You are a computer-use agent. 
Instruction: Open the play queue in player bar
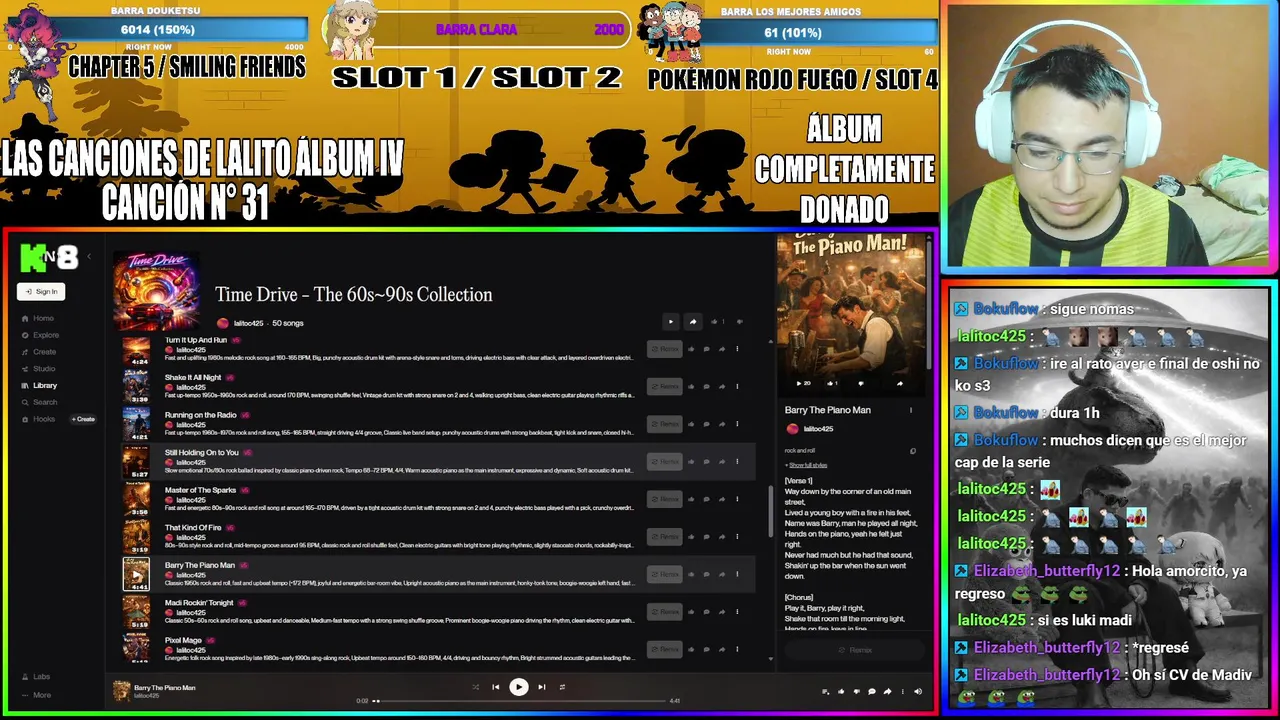coord(825,691)
